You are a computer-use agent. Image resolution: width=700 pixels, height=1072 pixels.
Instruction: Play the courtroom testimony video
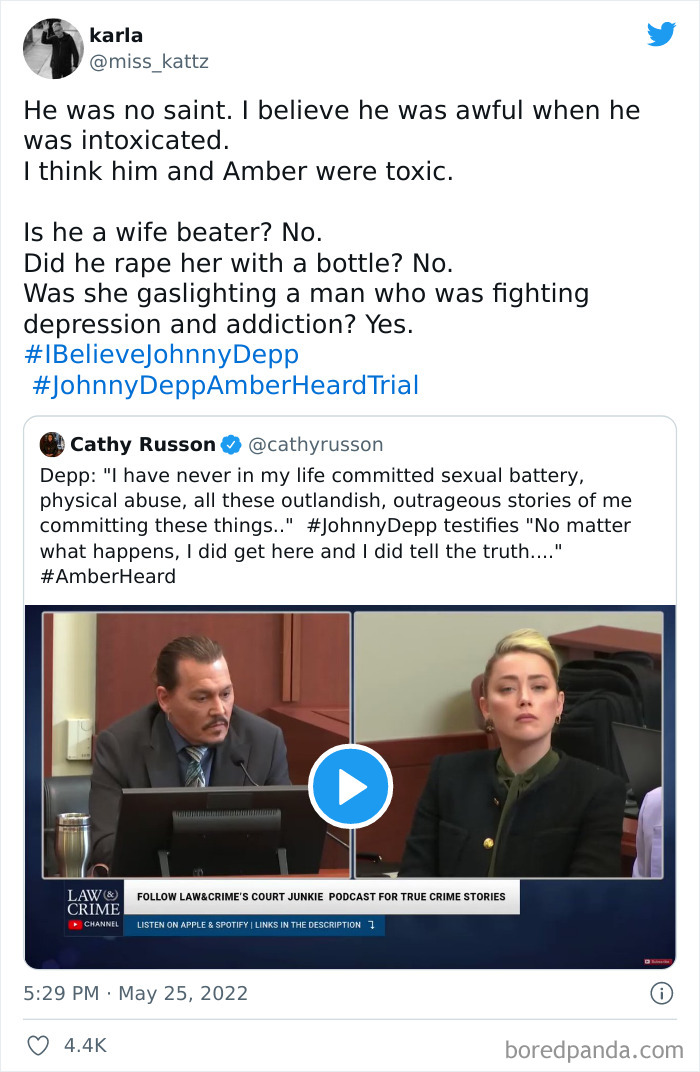pyautogui.click(x=350, y=787)
